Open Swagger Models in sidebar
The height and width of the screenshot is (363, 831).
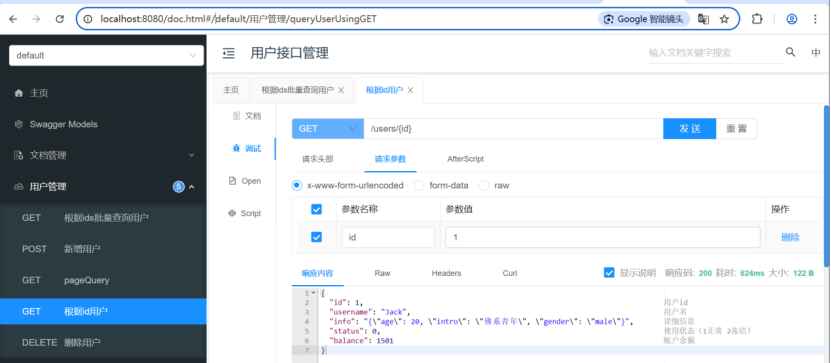103,125
